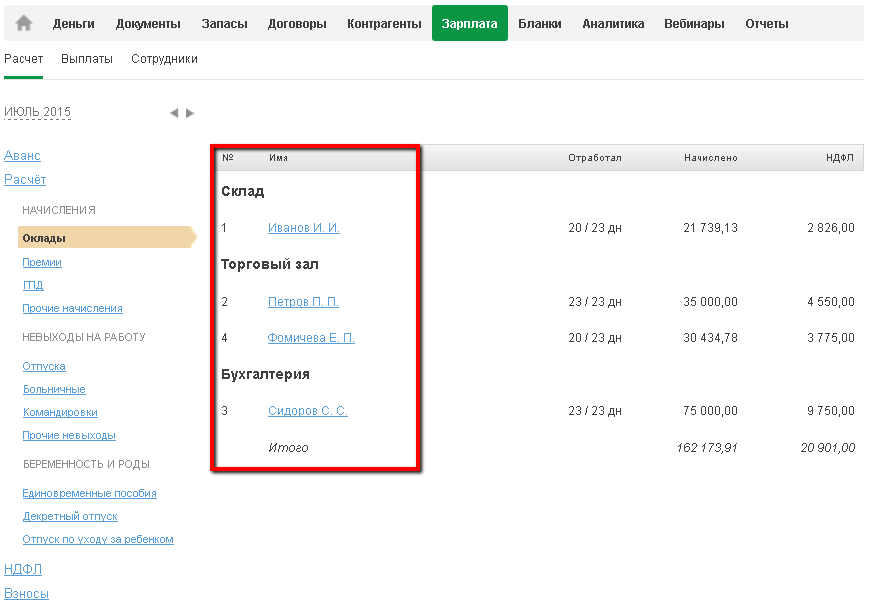Open the Отчеты menu
Viewport: 874px width, 607px height.
(766, 23)
